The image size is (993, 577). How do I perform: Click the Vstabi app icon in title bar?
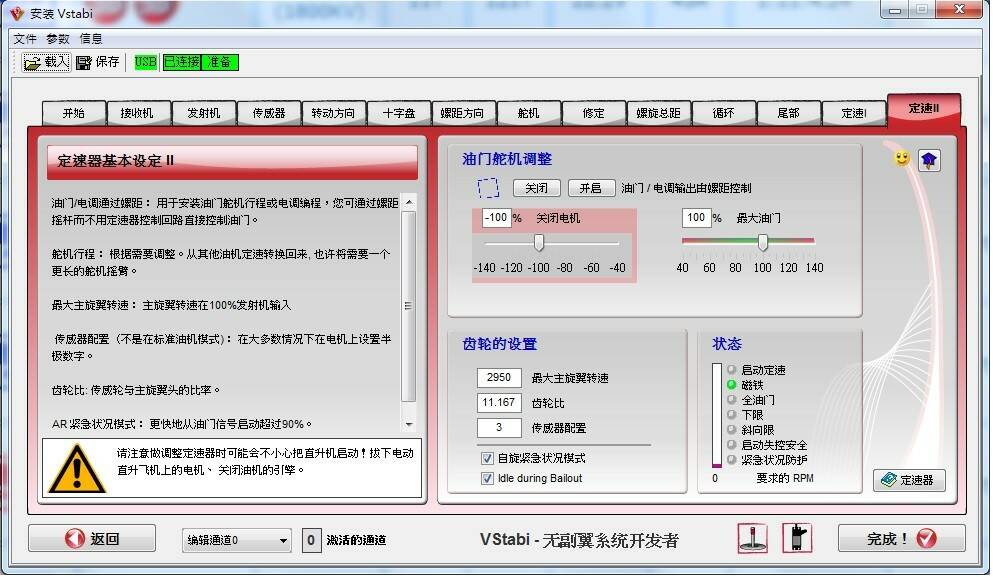pyautogui.click(x=16, y=13)
